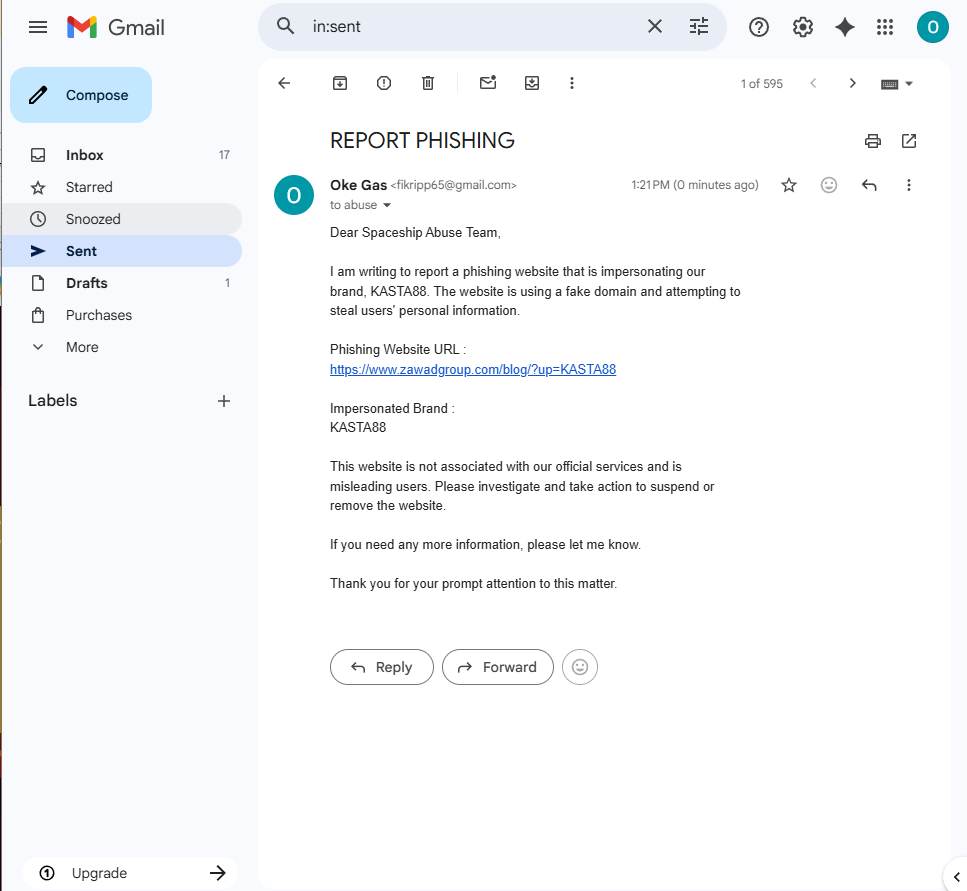This screenshot has width=967, height=891.
Task: Go back to the Sent list
Action: pyautogui.click(x=284, y=83)
